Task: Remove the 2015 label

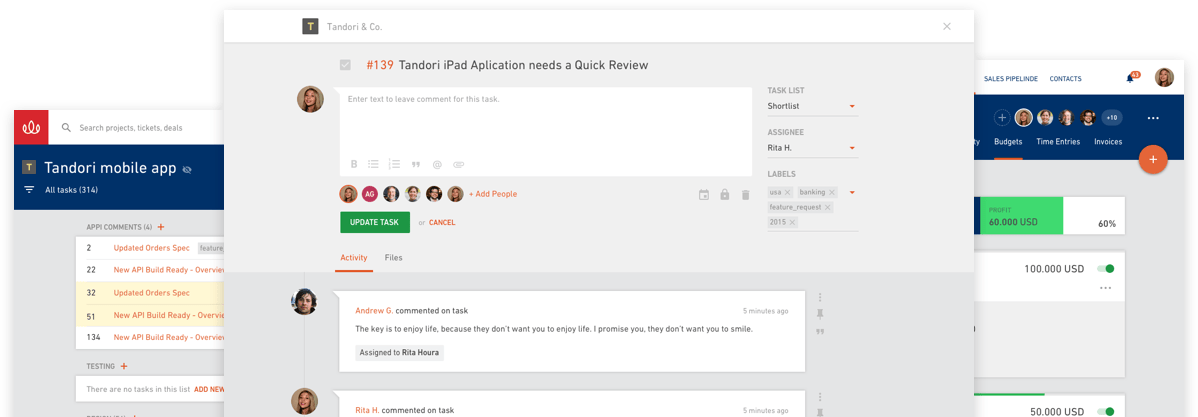Action: click(792, 222)
